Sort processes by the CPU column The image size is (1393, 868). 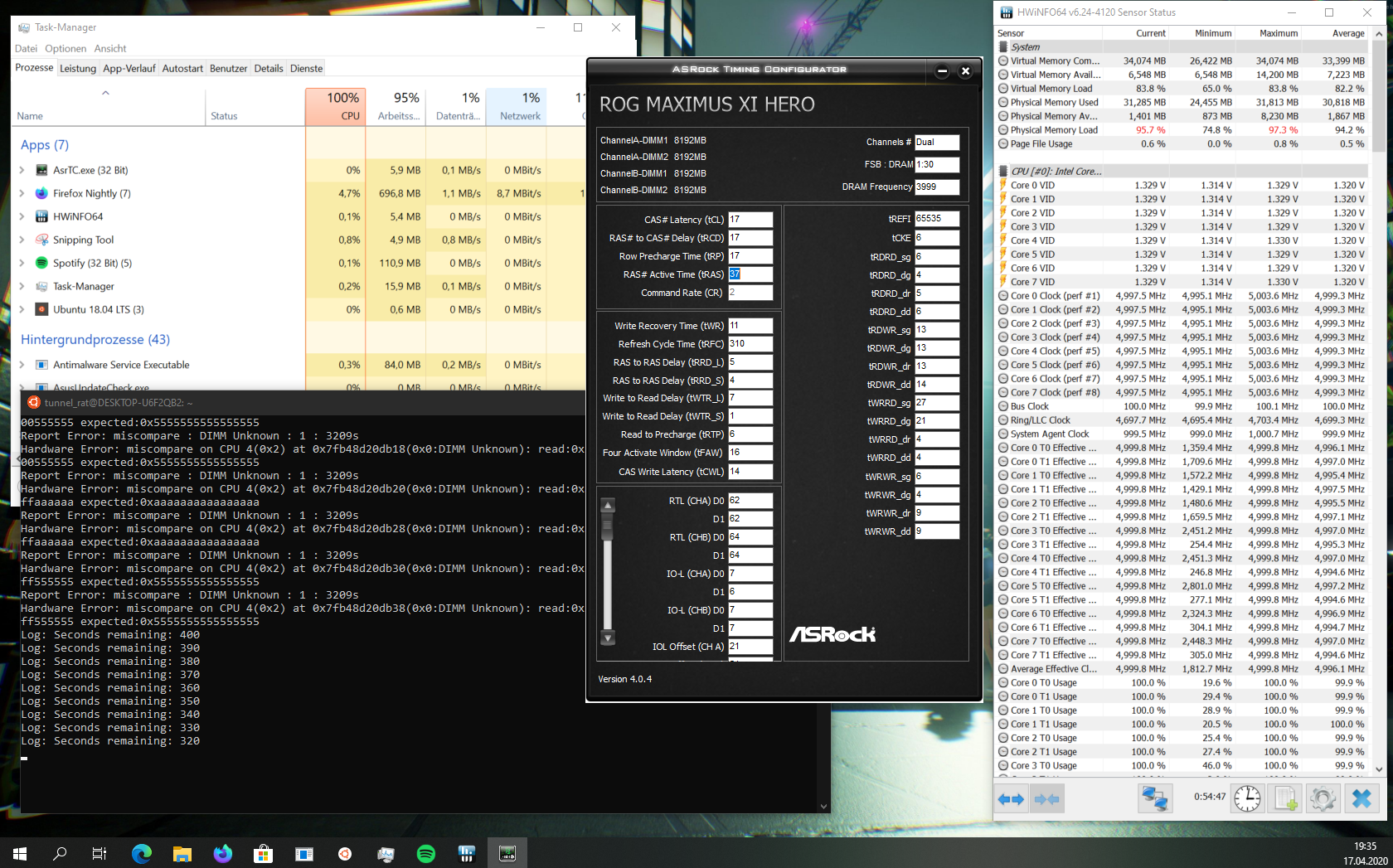pos(335,107)
